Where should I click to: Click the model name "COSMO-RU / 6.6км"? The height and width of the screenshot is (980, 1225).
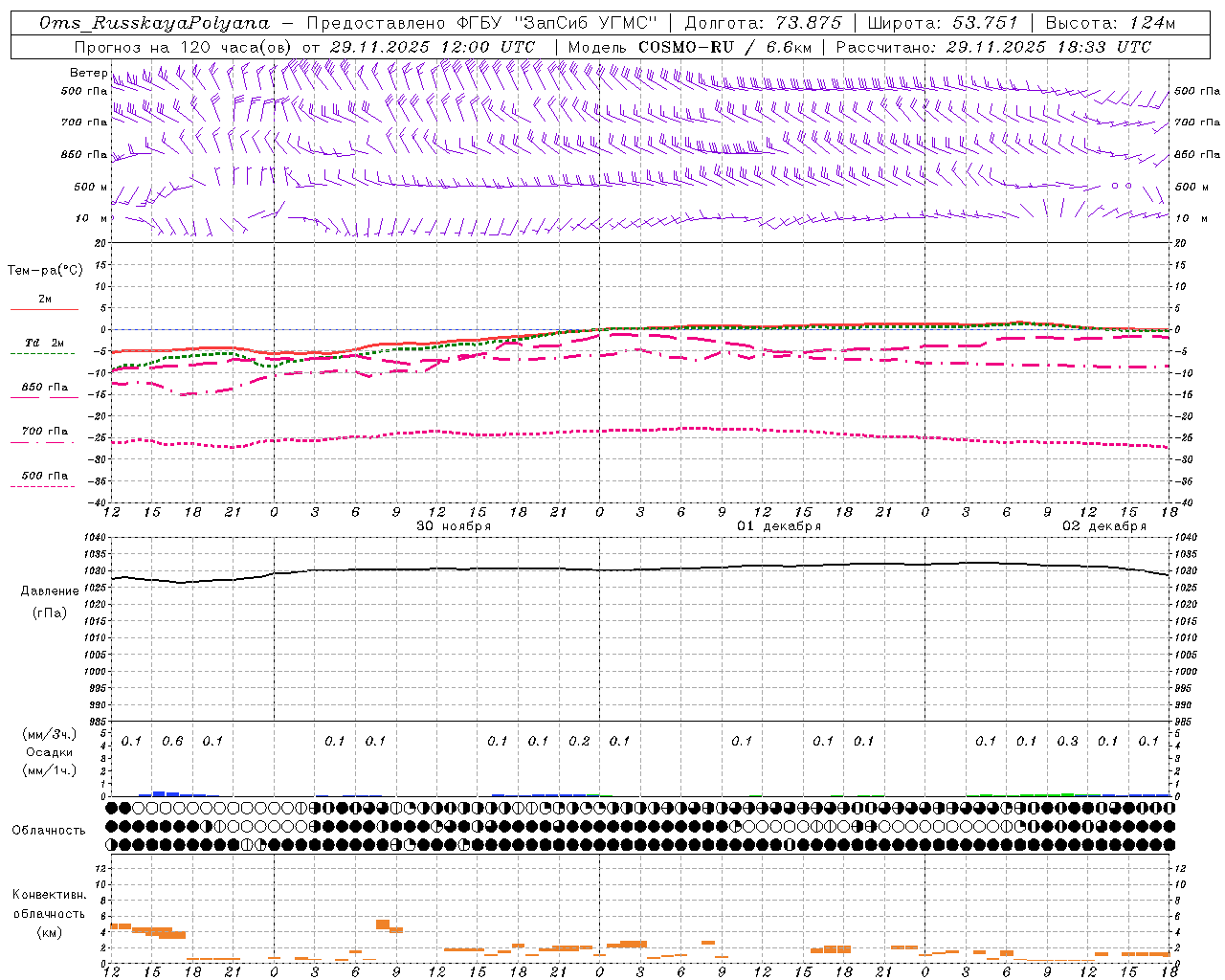tap(725, 47)
